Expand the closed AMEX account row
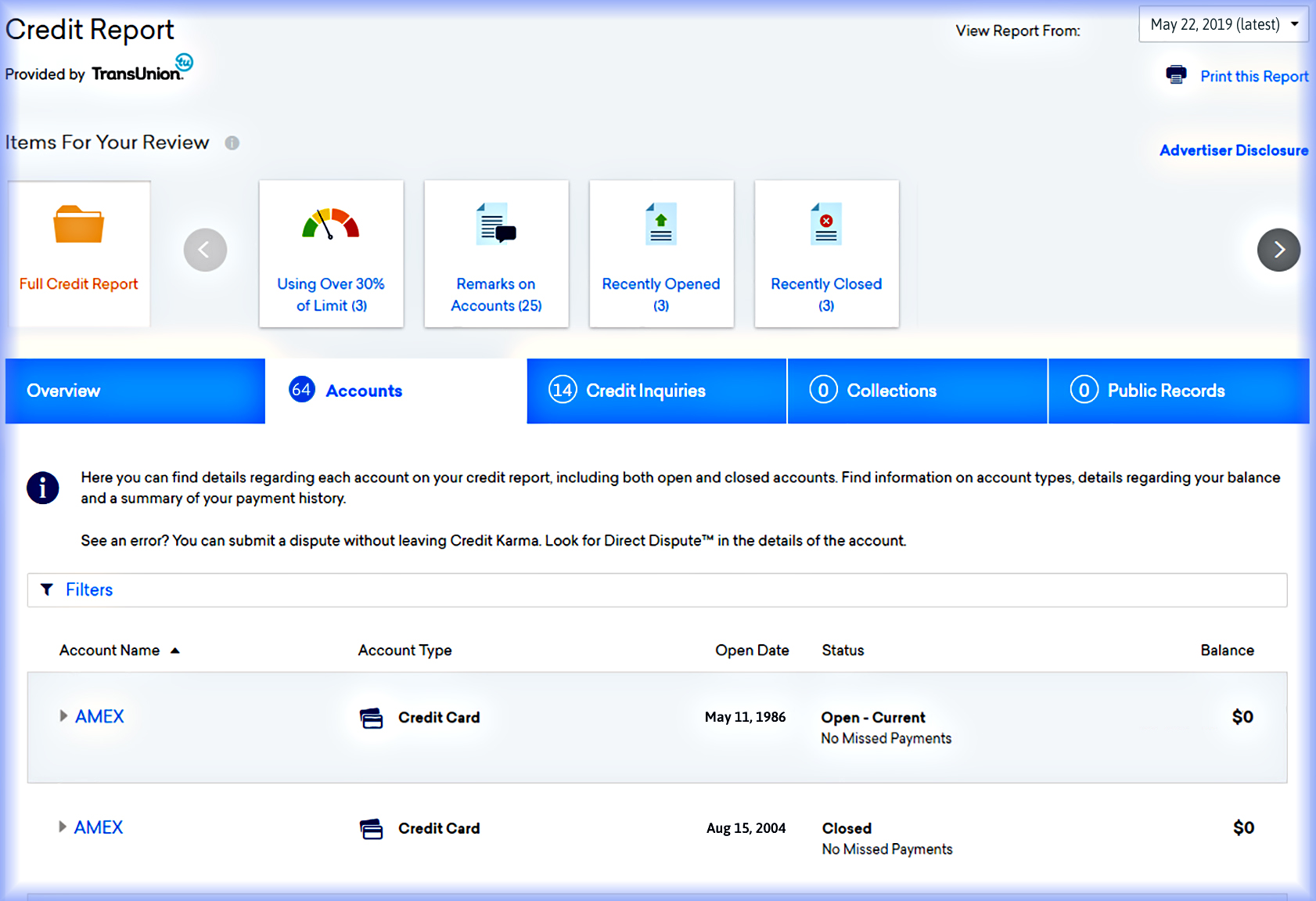 pos(63,827)
